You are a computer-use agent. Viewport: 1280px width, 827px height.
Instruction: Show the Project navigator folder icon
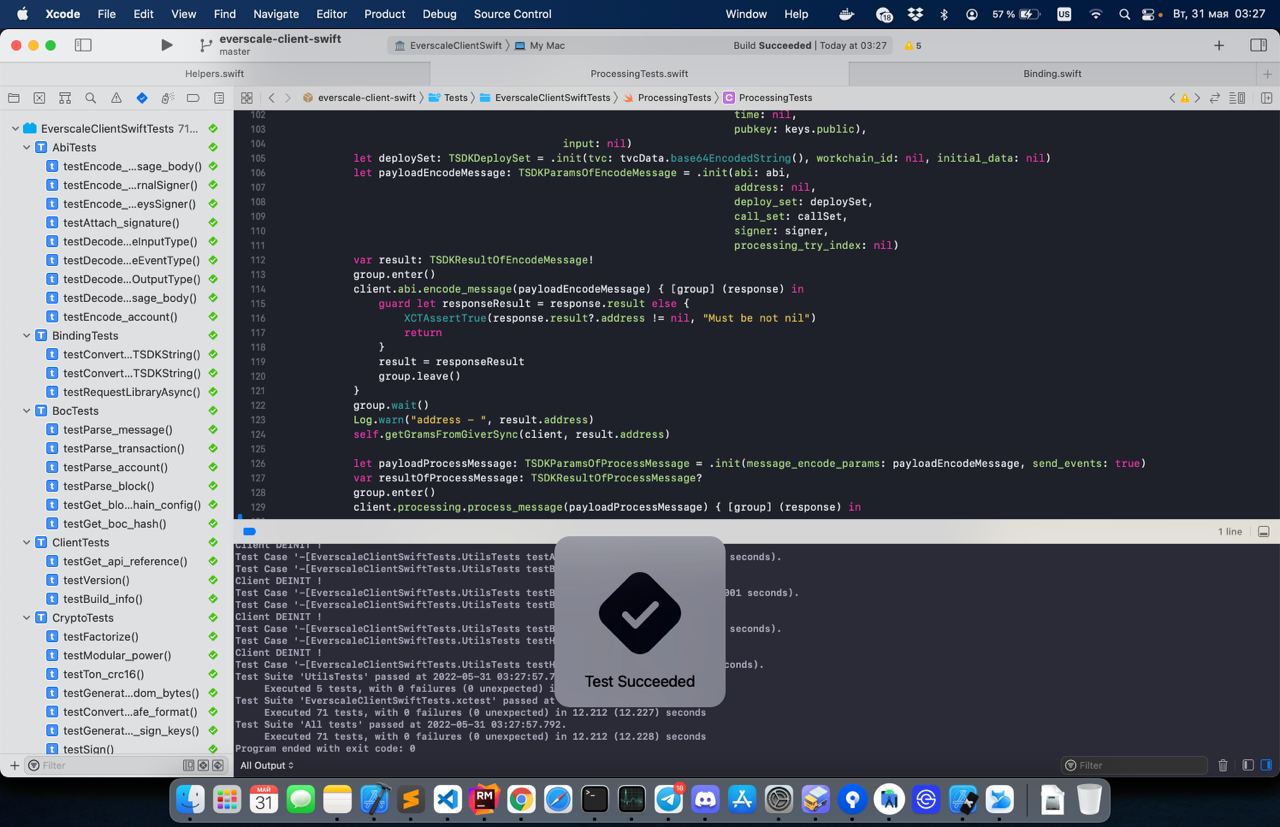point(13,98)
